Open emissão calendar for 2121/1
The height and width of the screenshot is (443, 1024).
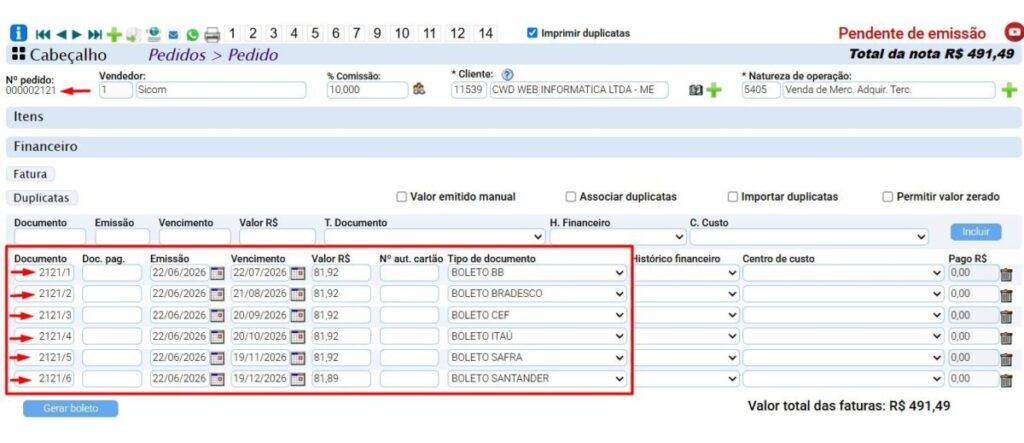217,273
